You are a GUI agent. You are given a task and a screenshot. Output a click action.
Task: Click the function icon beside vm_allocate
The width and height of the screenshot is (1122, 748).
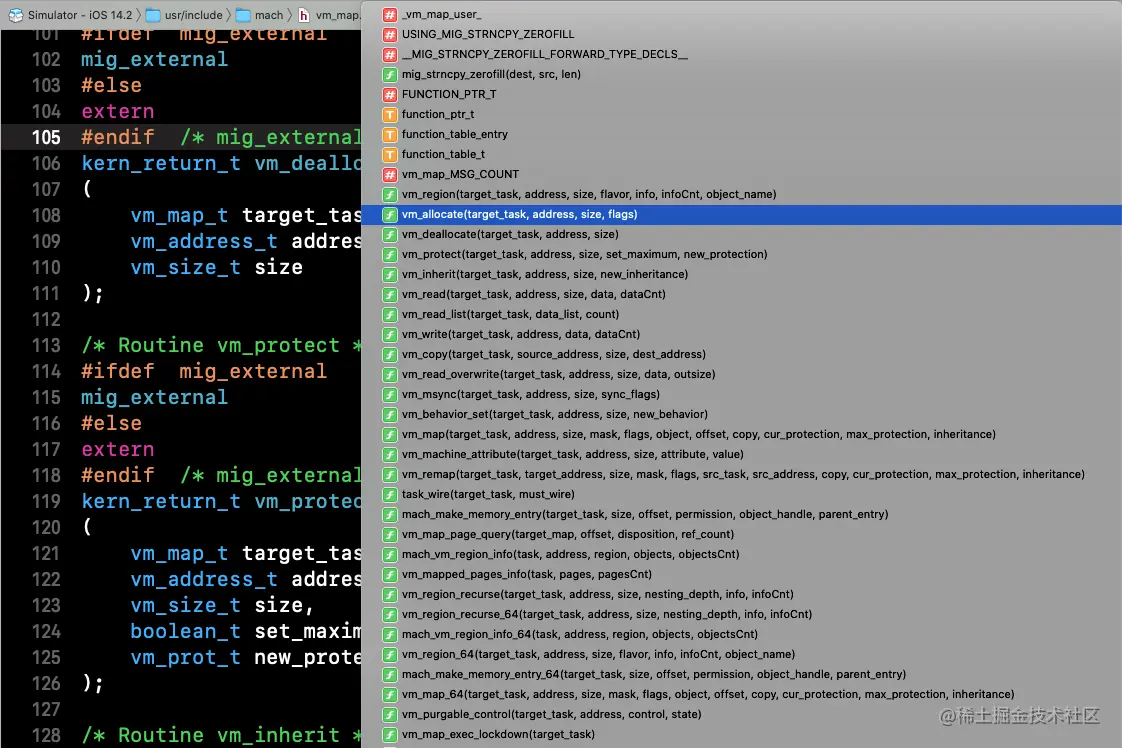point(390,215)
